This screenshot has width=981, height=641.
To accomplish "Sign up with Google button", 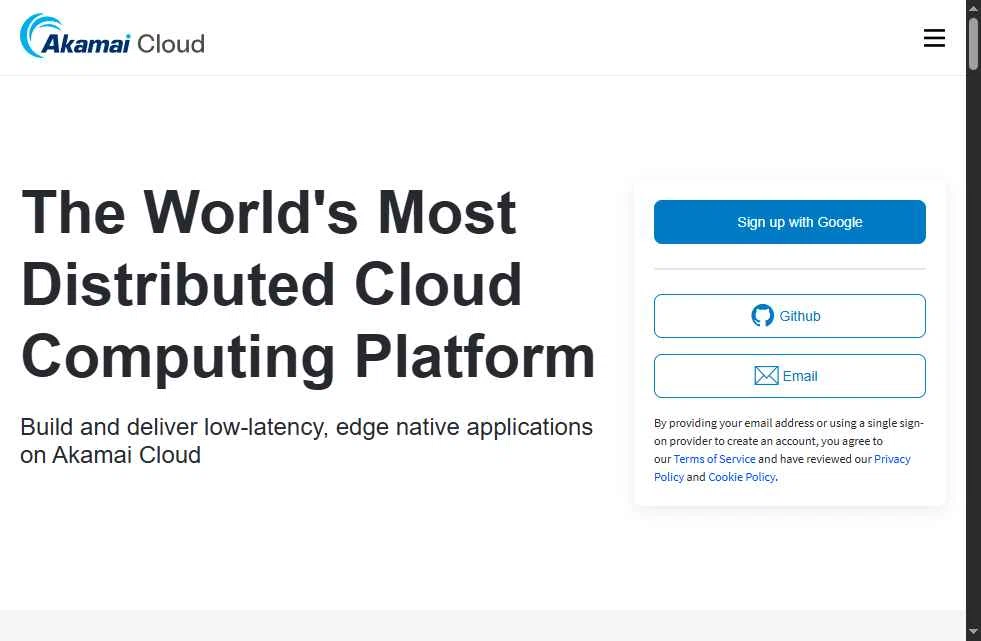I will (x=790, y=222).
